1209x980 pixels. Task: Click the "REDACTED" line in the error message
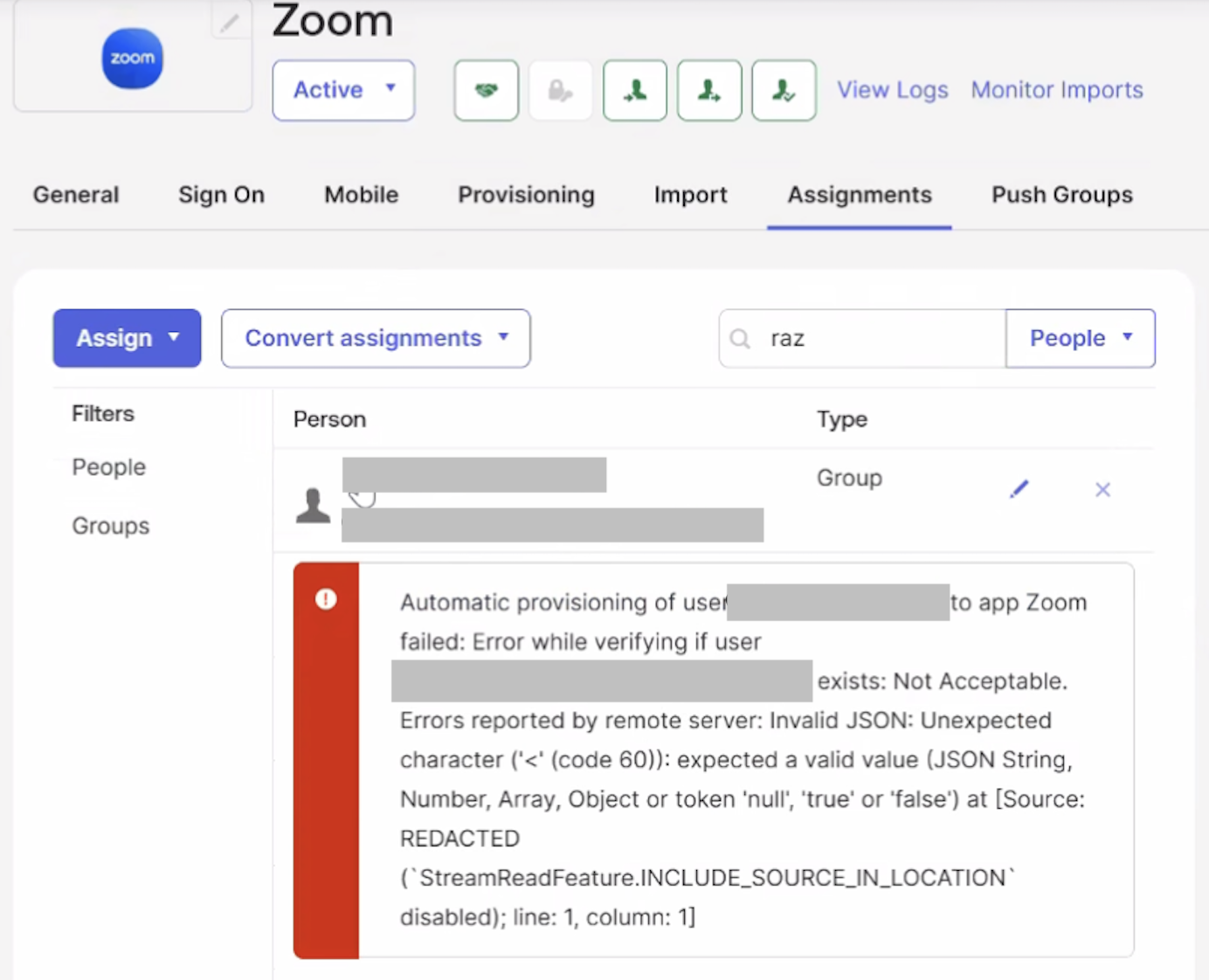point(460,839)
